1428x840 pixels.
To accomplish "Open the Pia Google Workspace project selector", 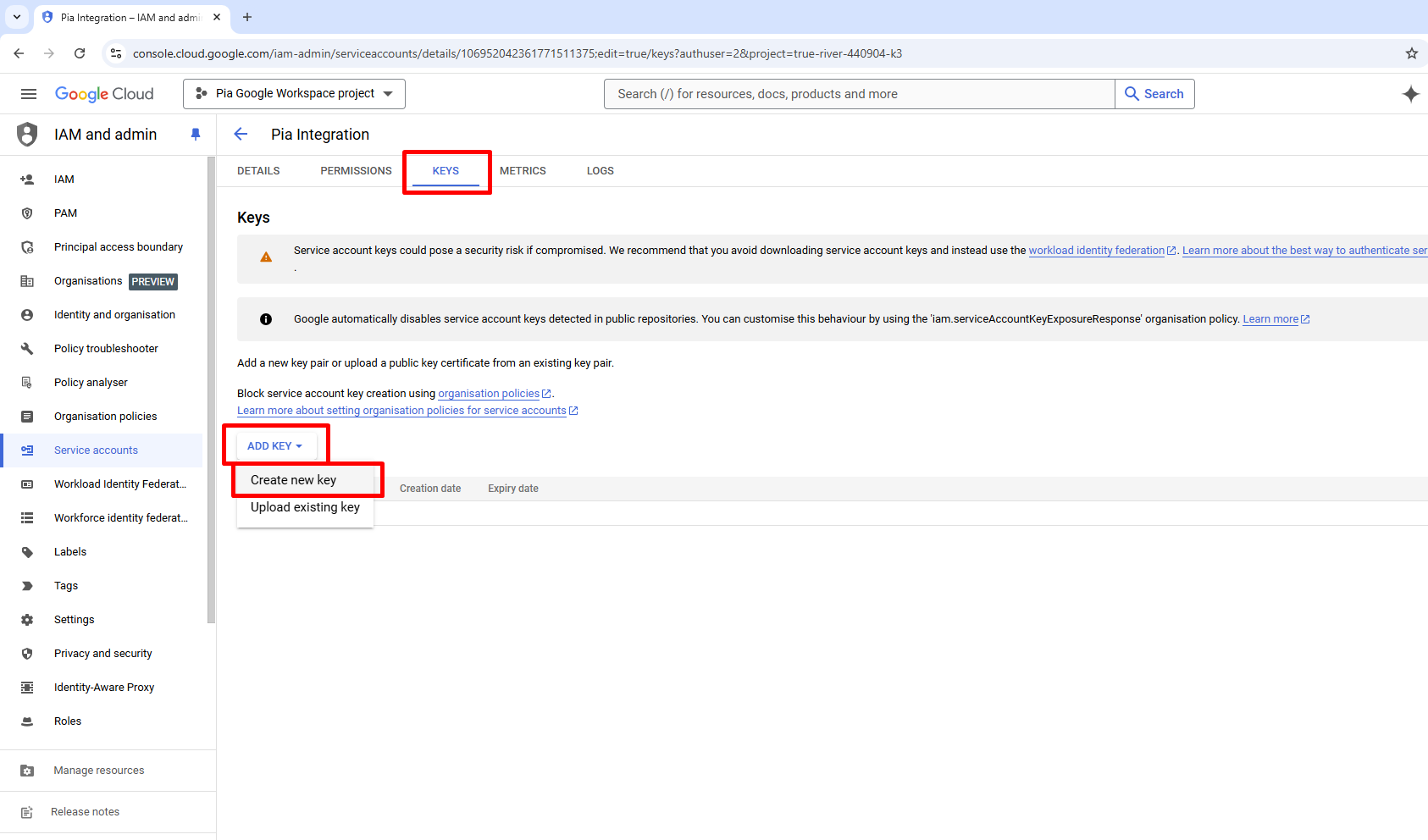I will [294, 94].
